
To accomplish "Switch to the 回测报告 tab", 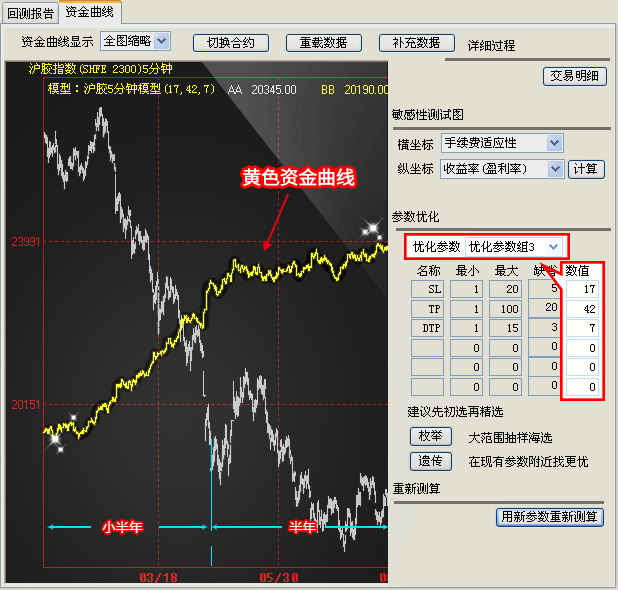I will [30, 13].
